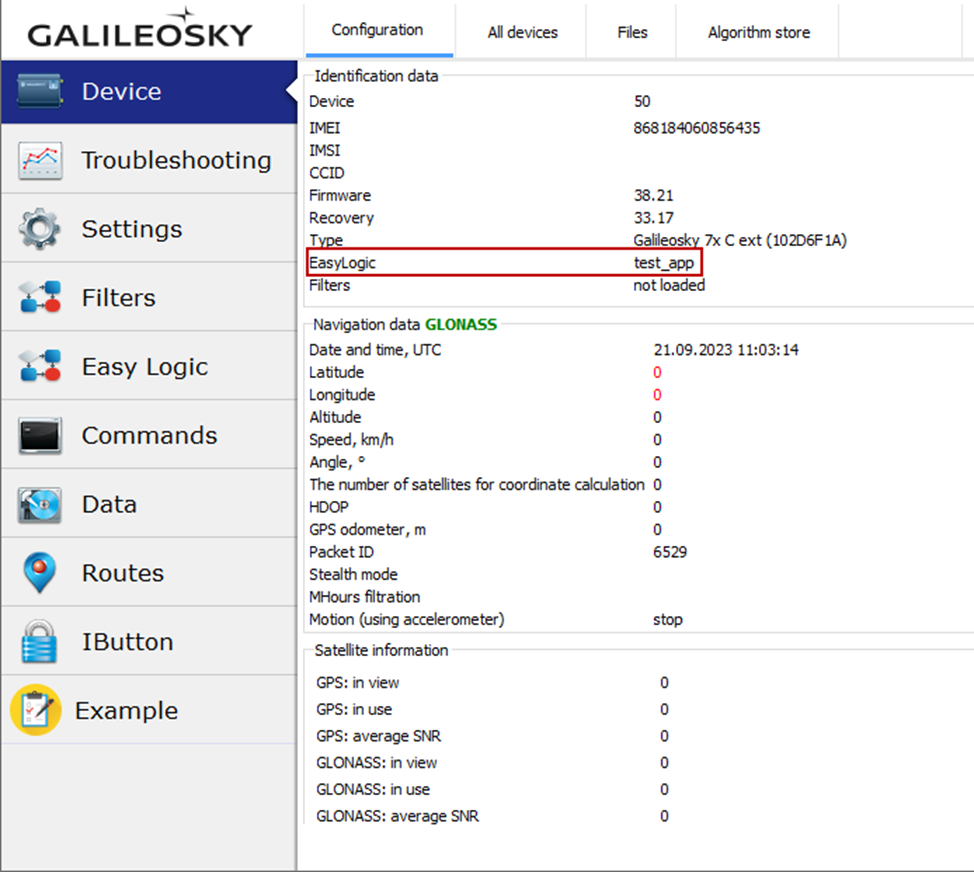Click the Commands terminal icon
This screenshot has width=974, height=872.
tap(40, 436)
